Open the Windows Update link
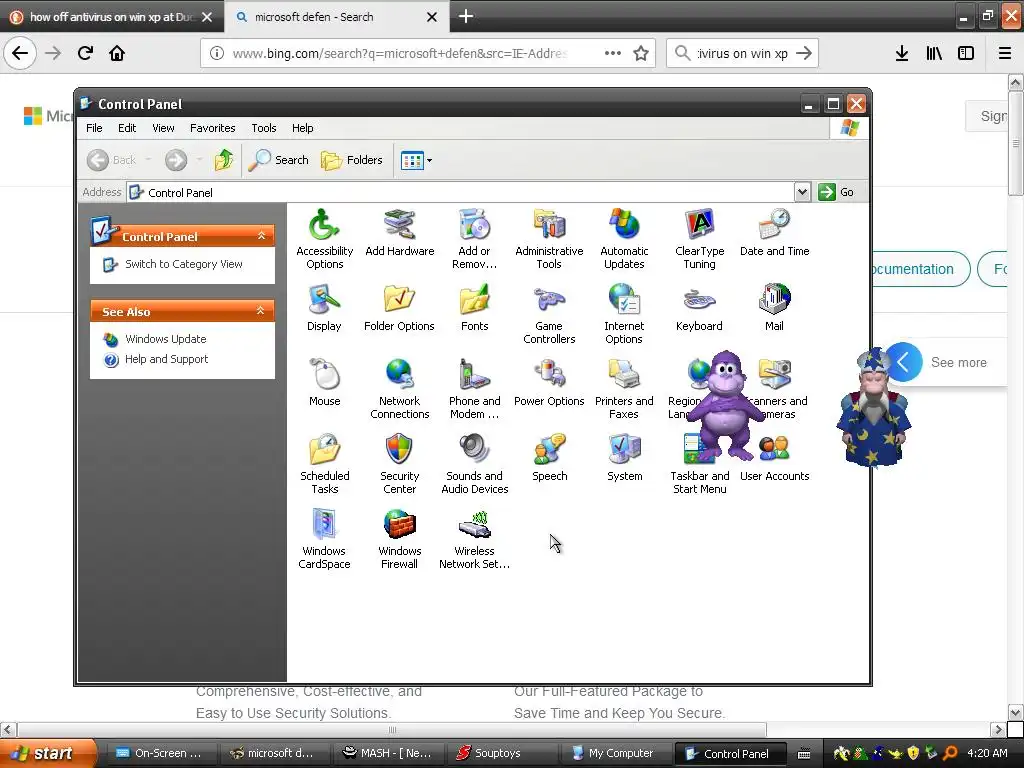The height and width of the screenshot is (768, 1024). click(165, 339)
